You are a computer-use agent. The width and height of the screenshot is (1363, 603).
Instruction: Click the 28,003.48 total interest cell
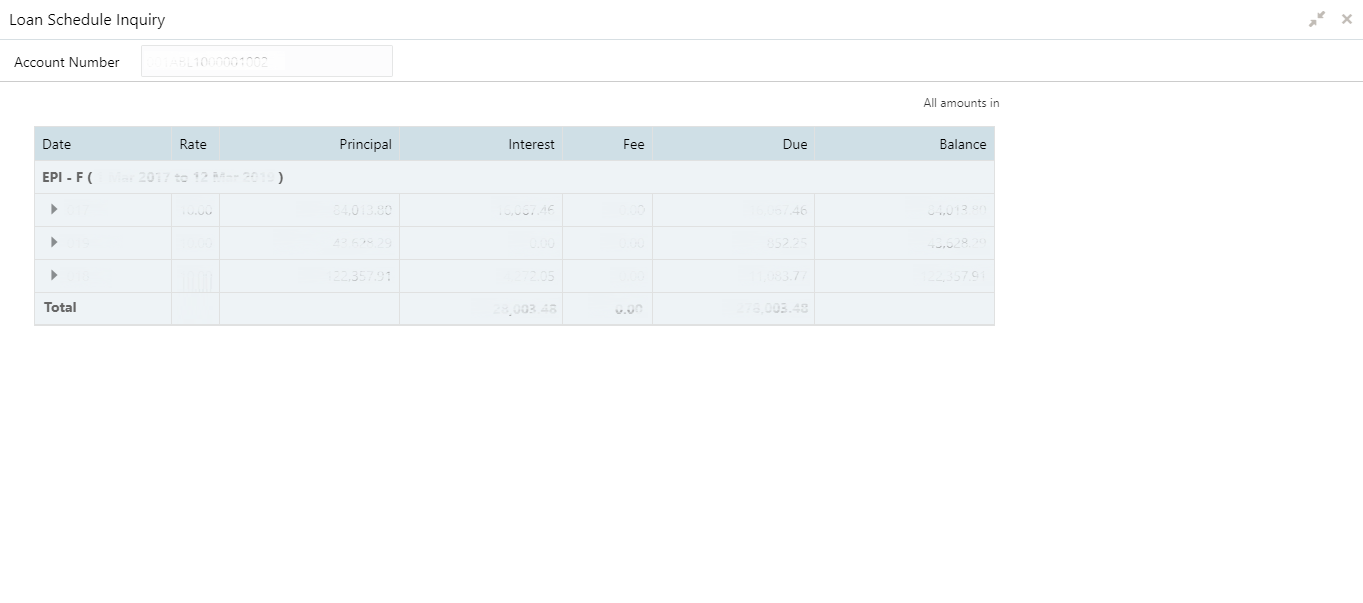[x=481, y=309]
